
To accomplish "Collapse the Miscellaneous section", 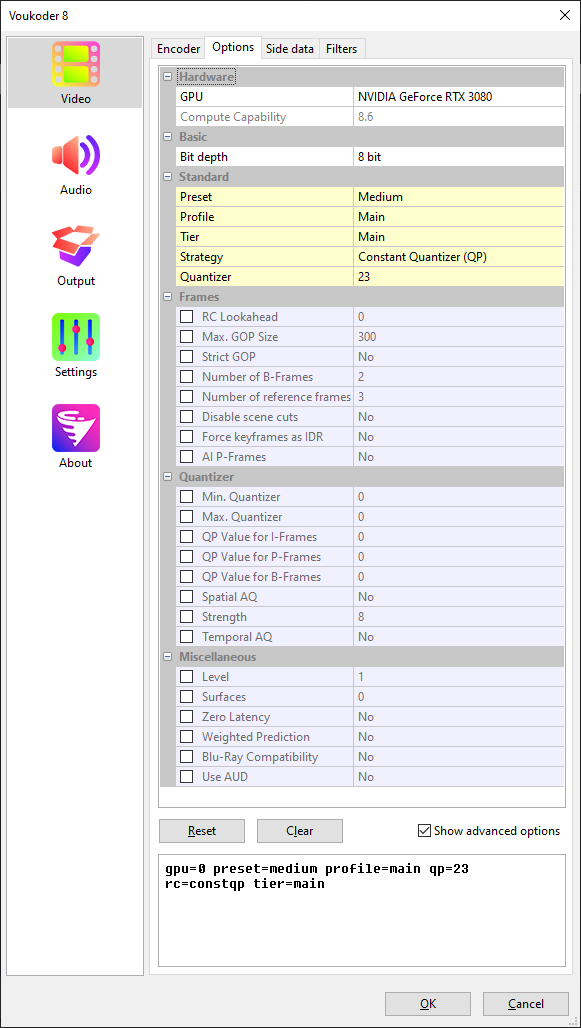I will (167, 657).
